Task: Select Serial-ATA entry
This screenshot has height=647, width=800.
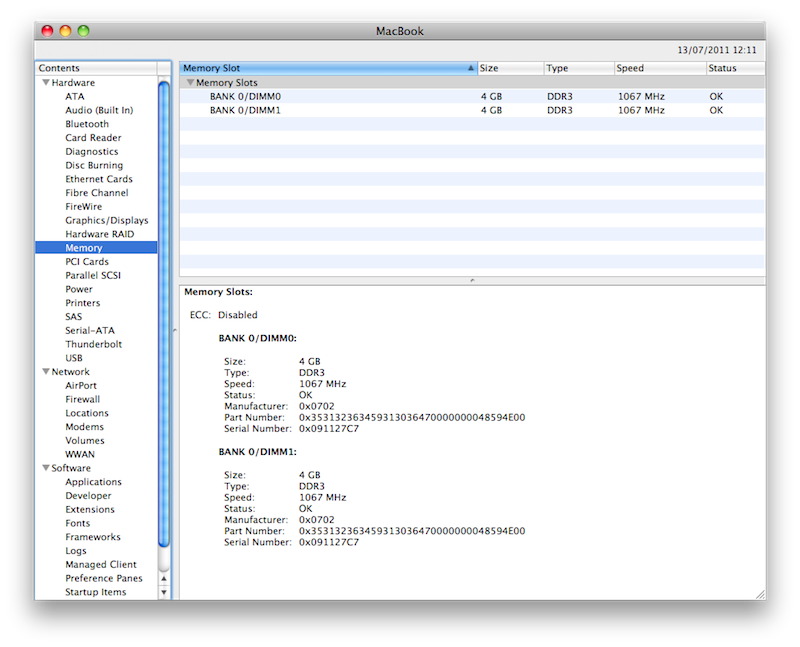Action: [90, 331]
